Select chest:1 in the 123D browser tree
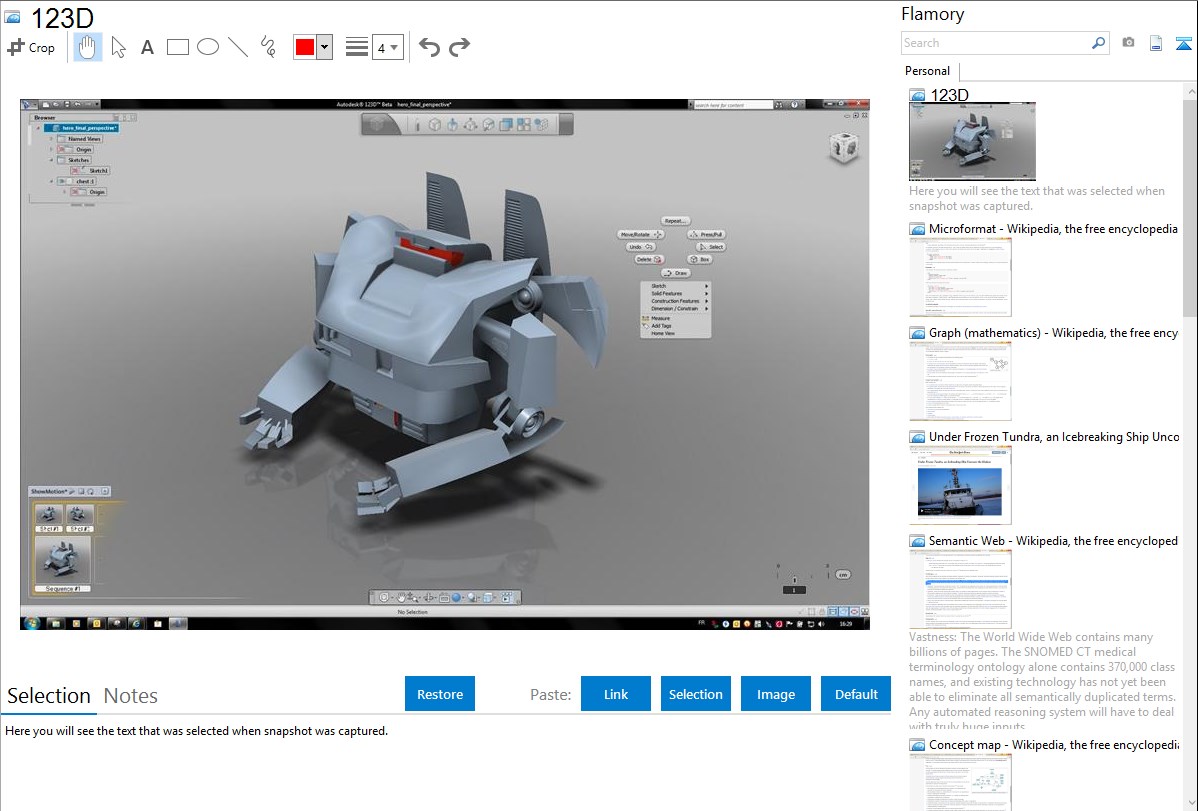This screenshot has height=811, width=1198. coord(77,181)
